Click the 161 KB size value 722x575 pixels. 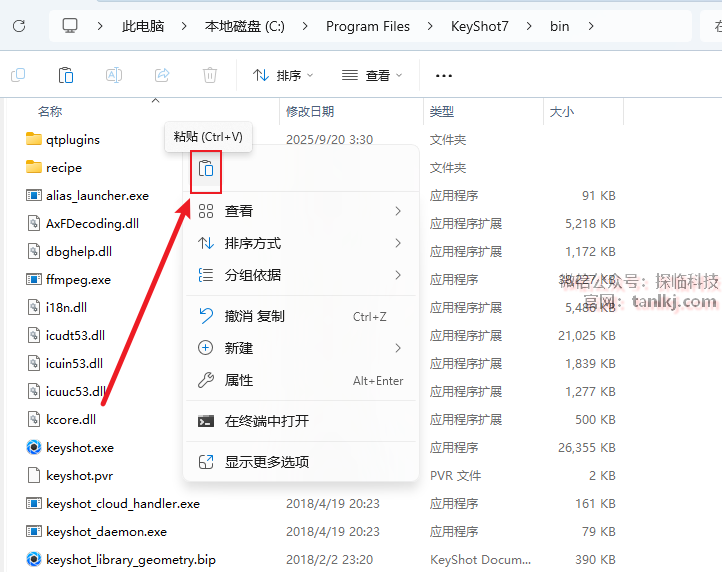[595, 504]
